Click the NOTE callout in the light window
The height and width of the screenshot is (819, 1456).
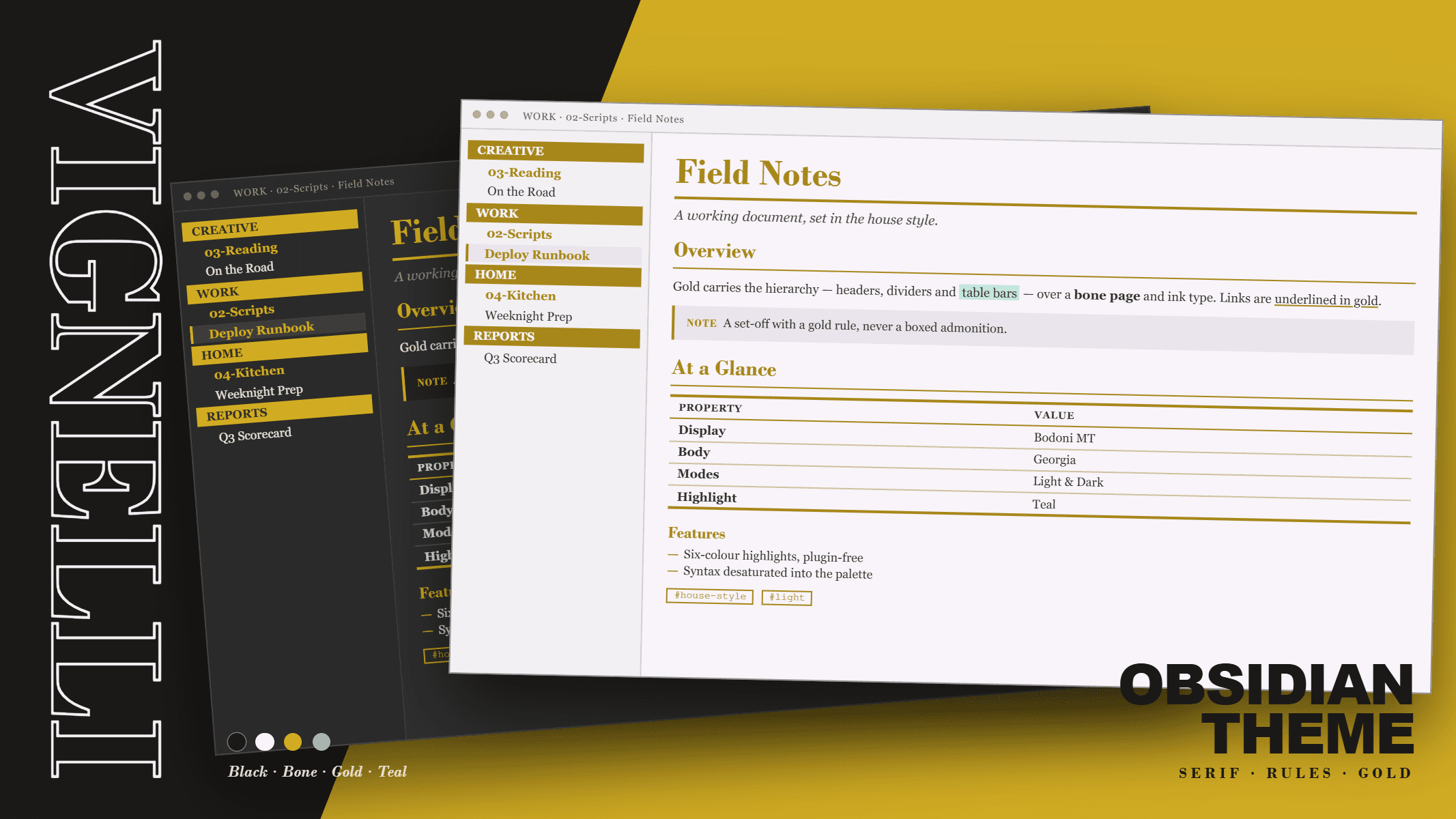point(1043,330)
